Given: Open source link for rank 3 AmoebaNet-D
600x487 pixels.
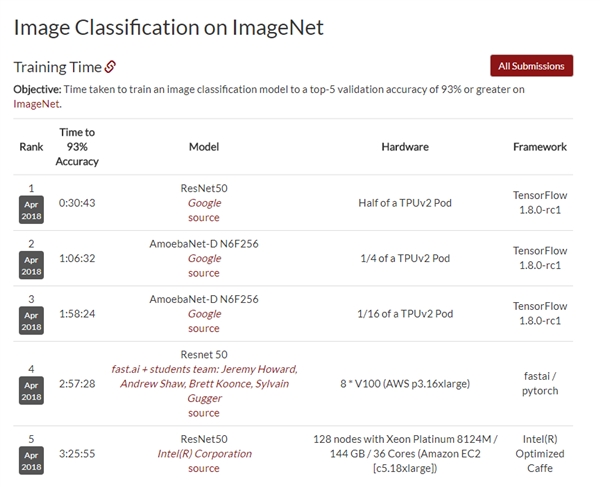Looking at the screenshot, I should coord(204,328).
